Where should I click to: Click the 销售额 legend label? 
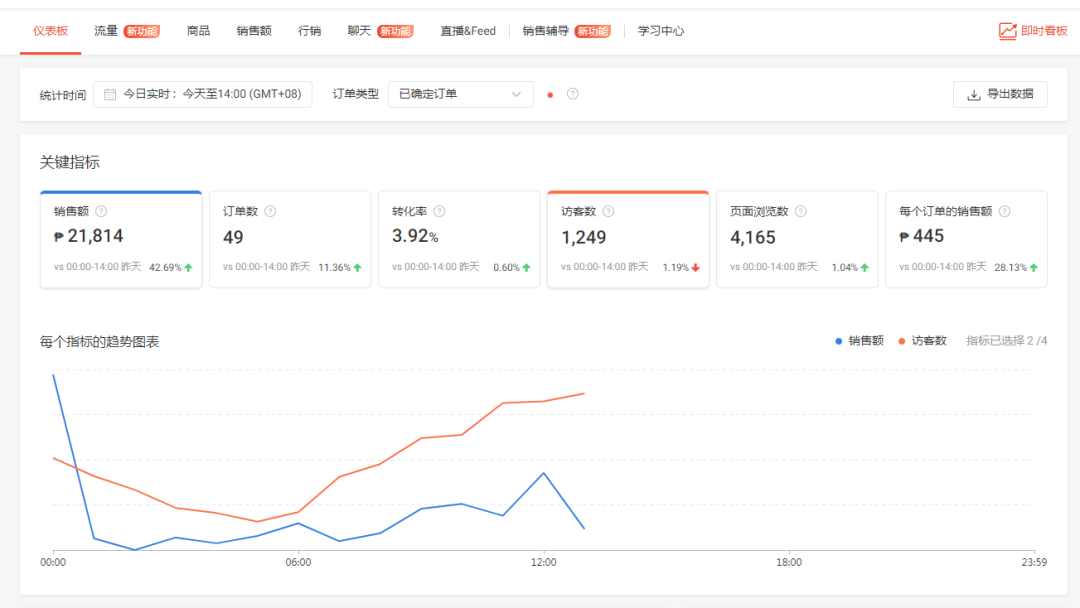coord(866,341)
